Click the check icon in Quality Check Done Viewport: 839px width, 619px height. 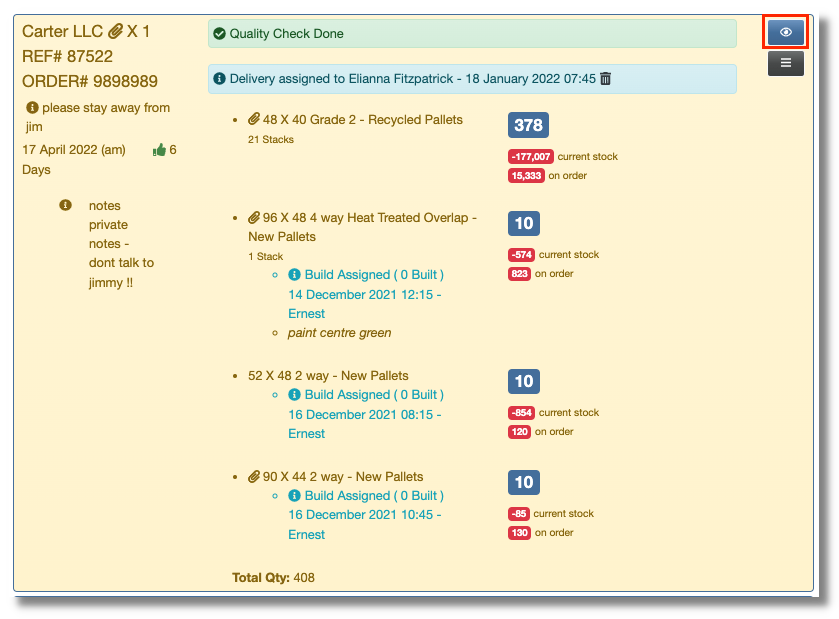click(x=219, y=34)
